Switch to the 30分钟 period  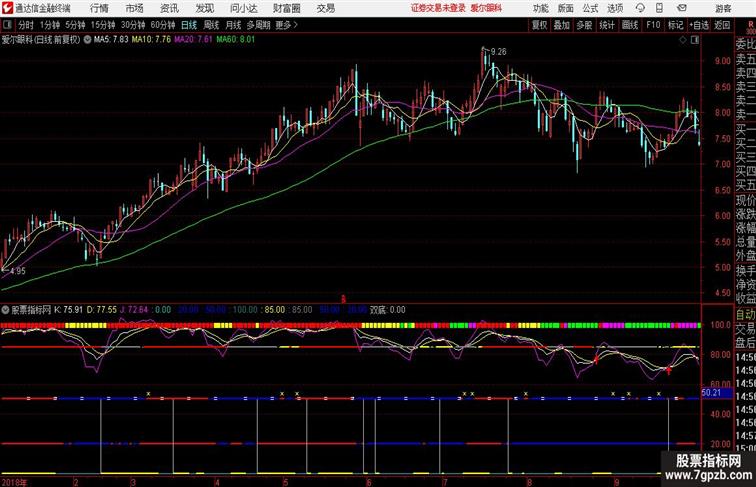(x=133, y=25)
